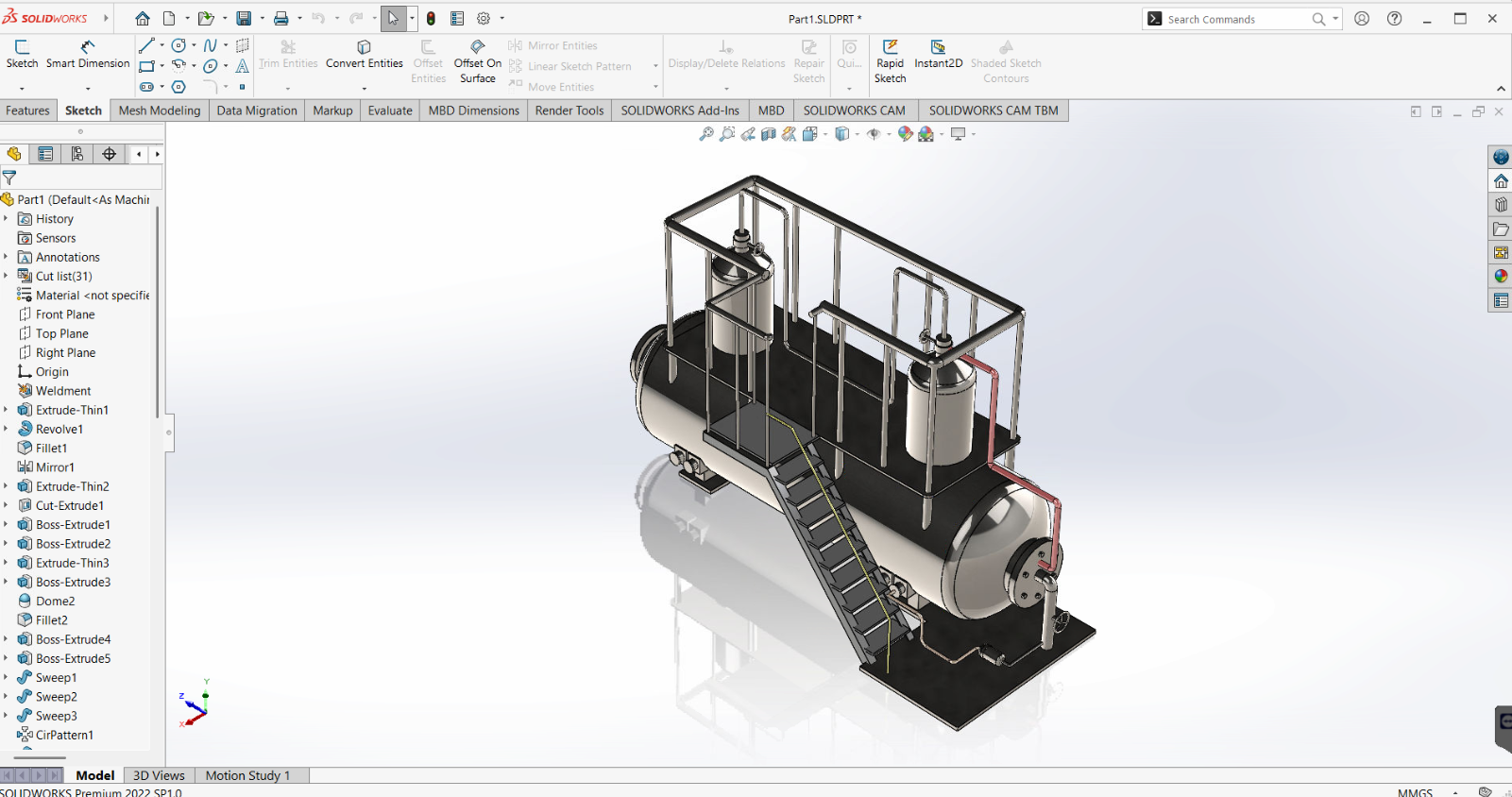Click the Rebuild traffic light icon
Viewport: 1512px width, 797px height.
(x=431, y=19)
